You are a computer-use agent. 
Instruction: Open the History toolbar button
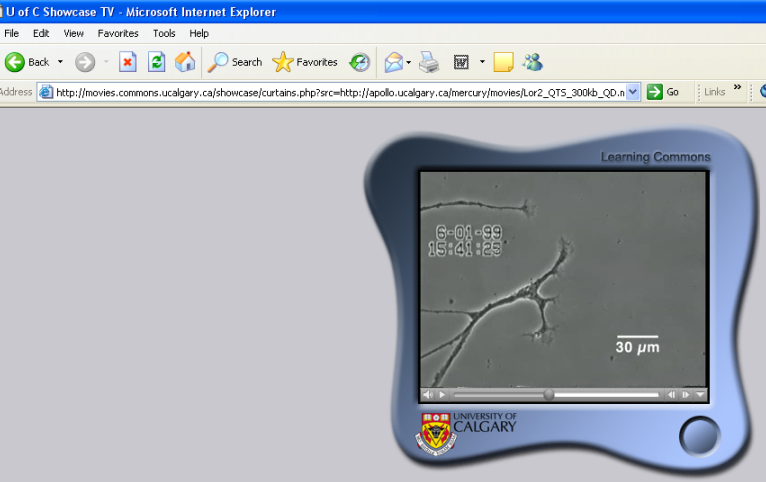(x=359, y=62)
